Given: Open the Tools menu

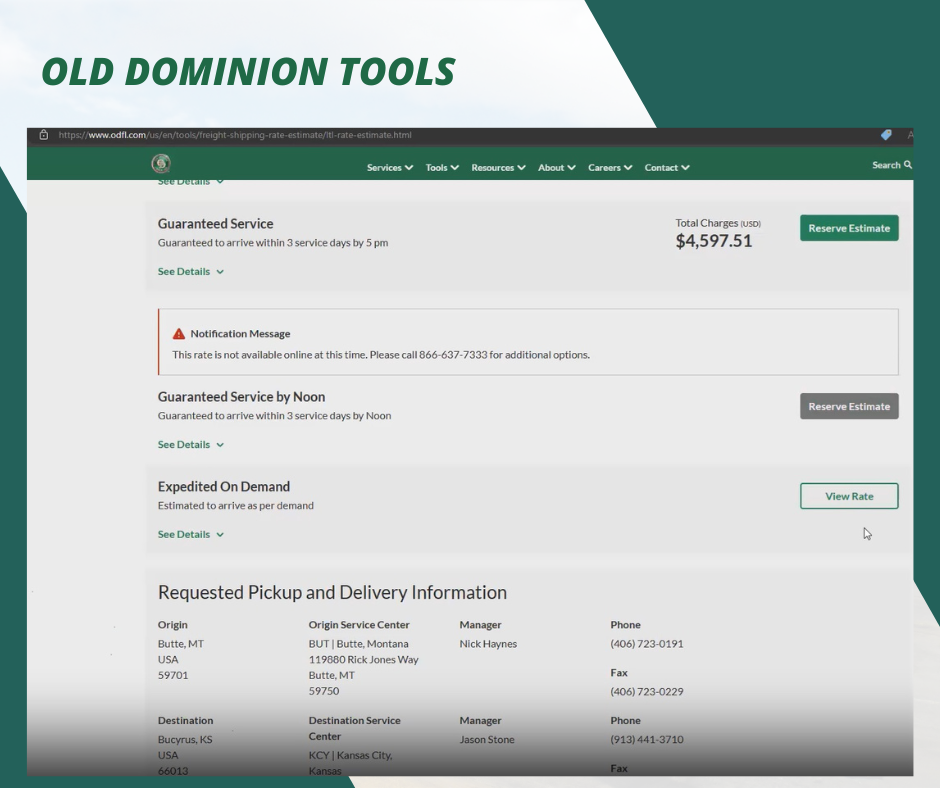Looking at the screenshot, I should coord(442,167).
